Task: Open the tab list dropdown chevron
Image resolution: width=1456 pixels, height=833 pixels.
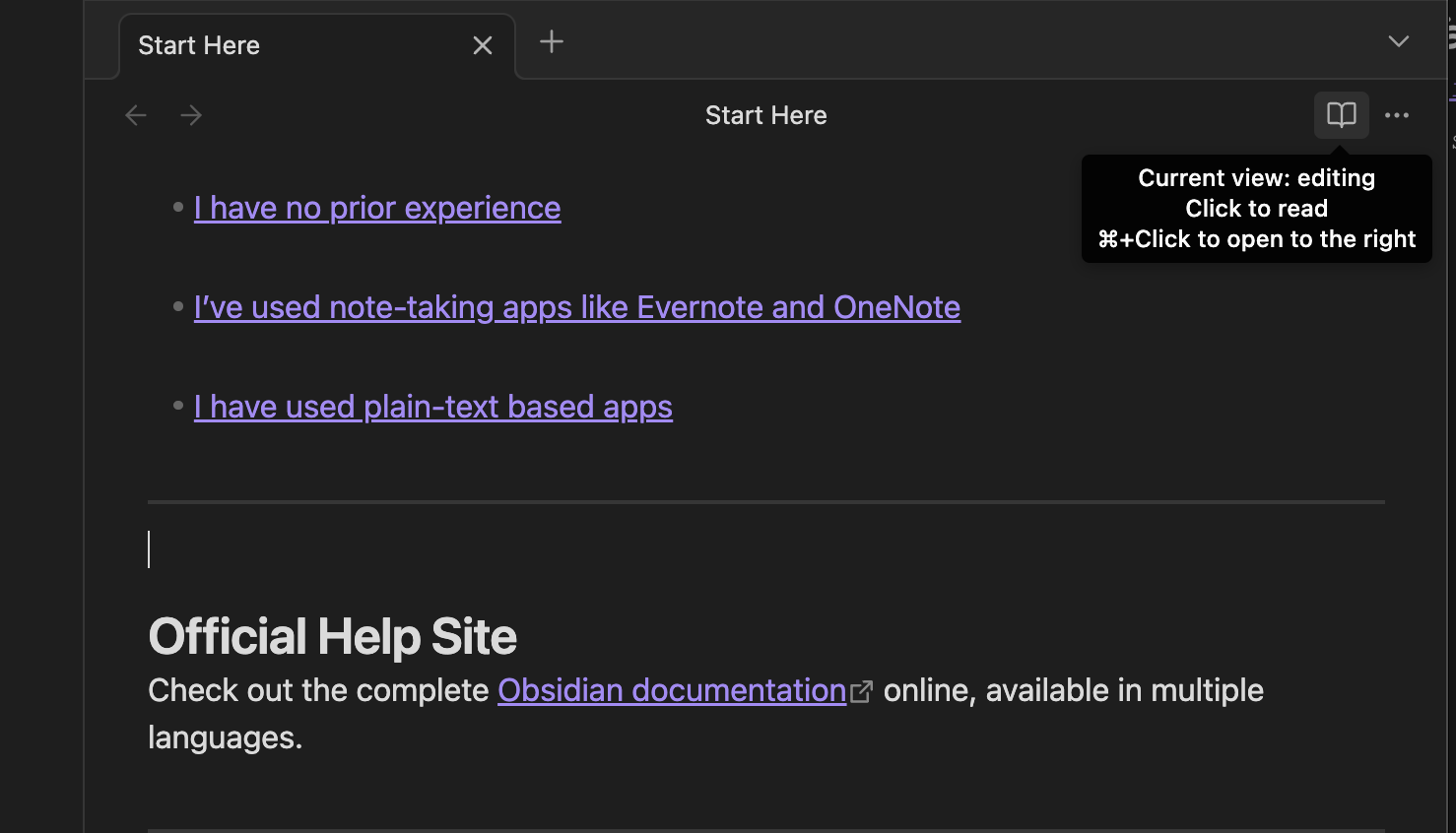Action: pos(1399,41)
